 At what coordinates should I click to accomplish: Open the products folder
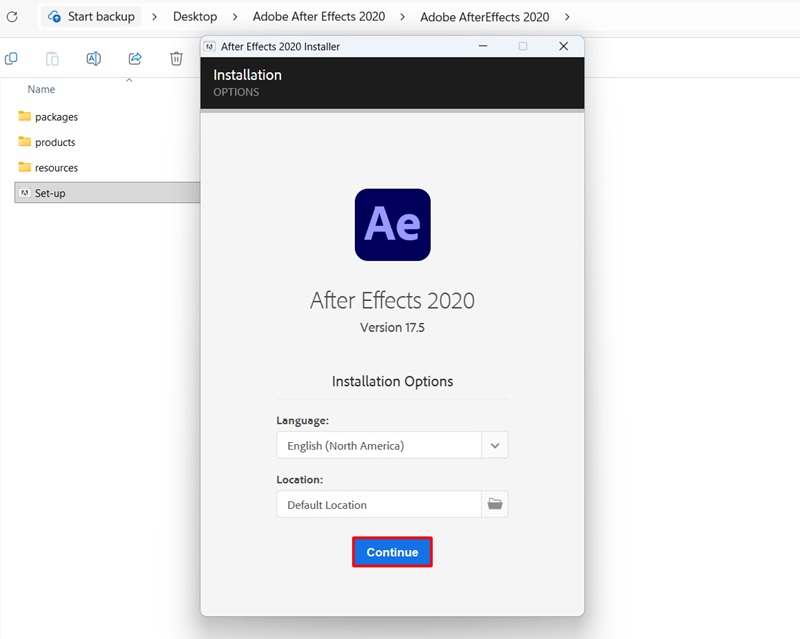[x=53, y=142]
